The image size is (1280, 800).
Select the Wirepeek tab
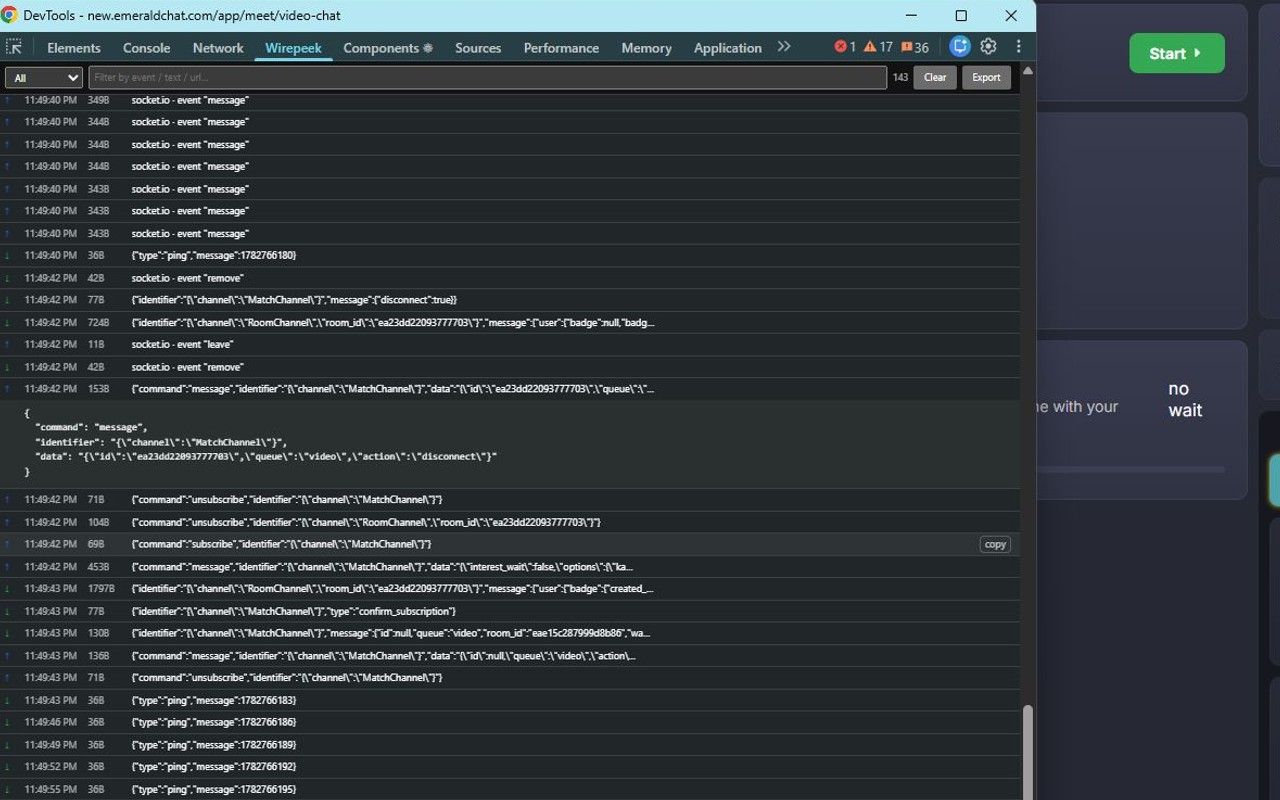(x=293, y=47)
